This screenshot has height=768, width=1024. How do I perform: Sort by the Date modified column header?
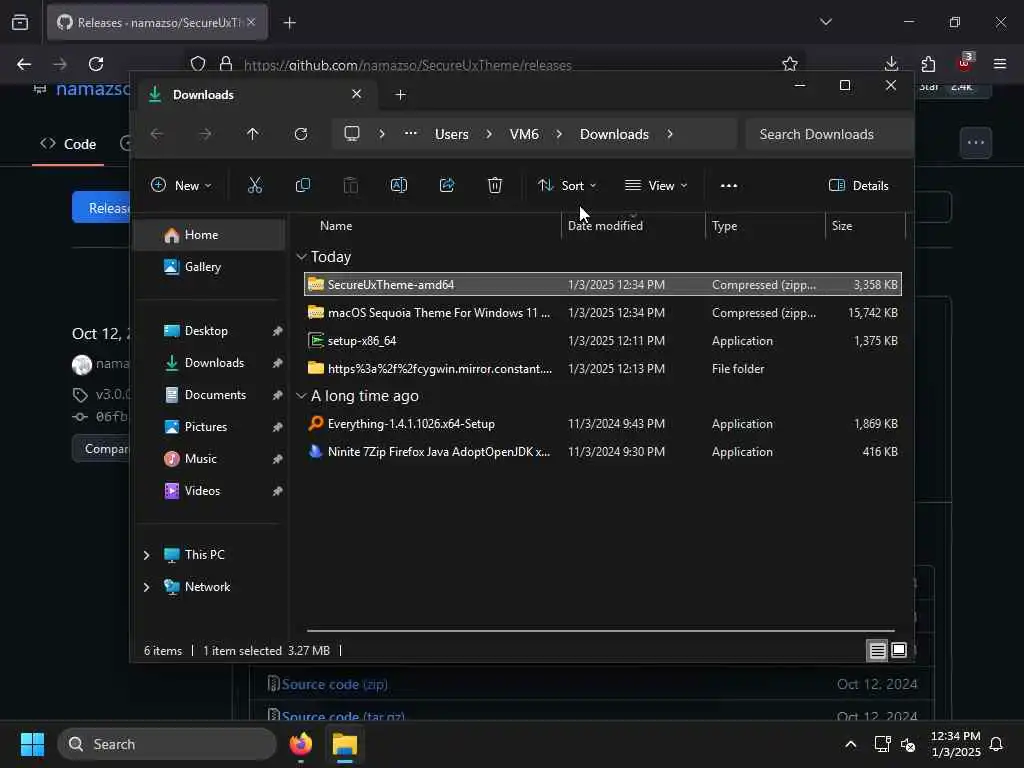point(632,226)
